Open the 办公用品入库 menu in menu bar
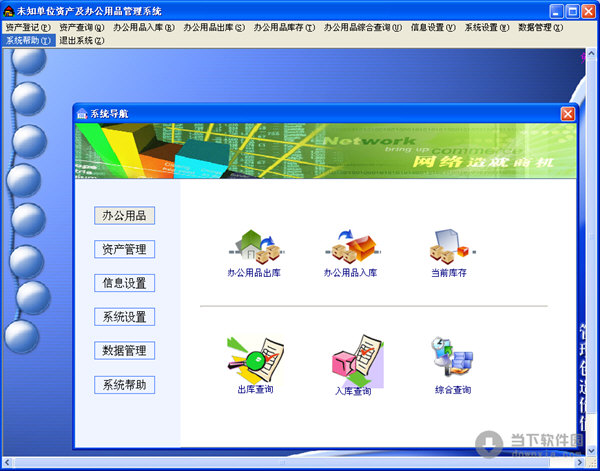 pos(144,28)
